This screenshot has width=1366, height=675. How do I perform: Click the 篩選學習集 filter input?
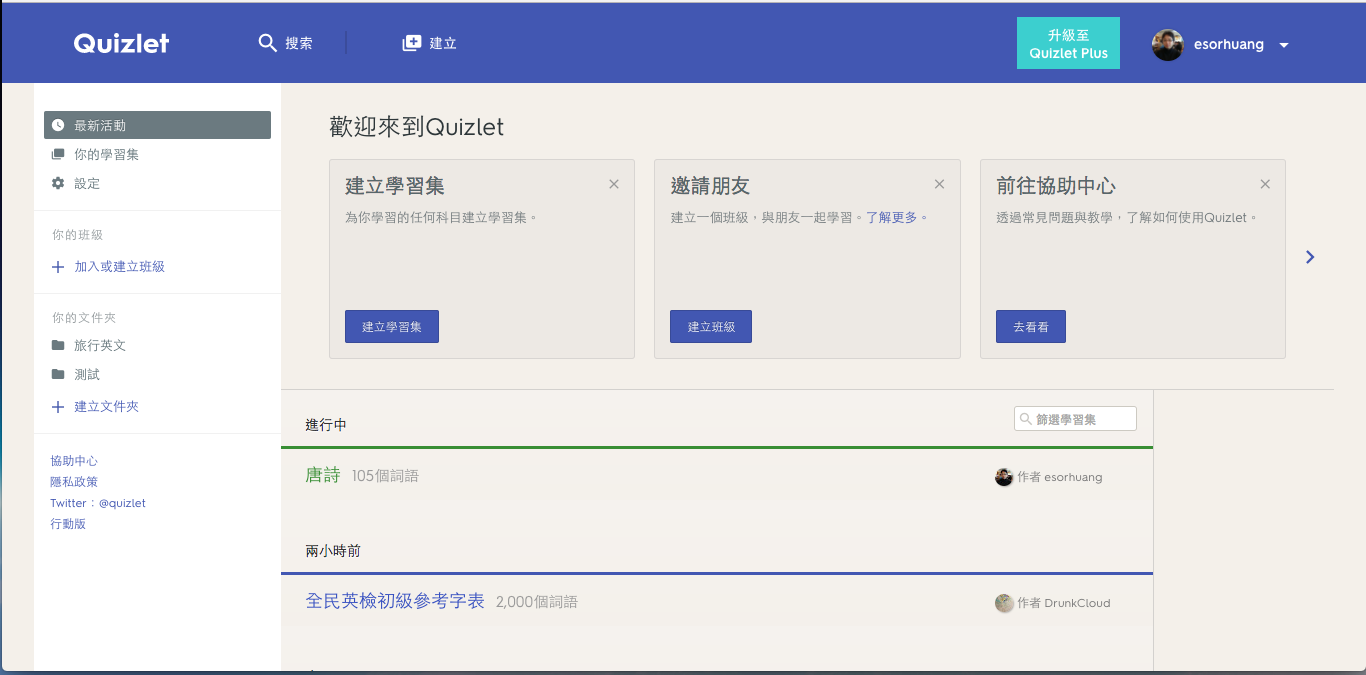pos(1075,419)
